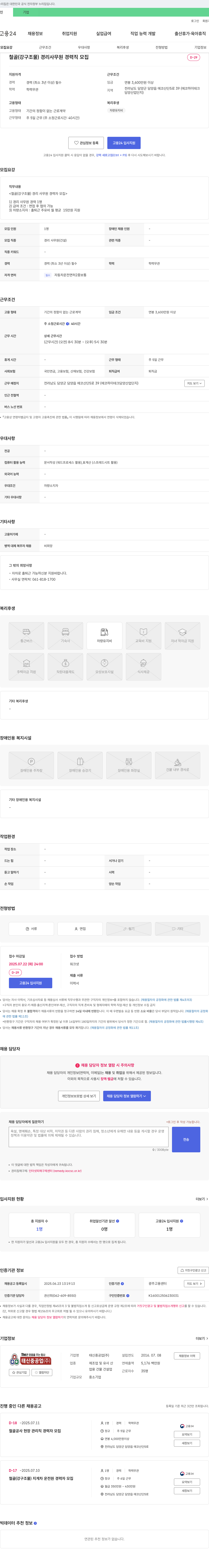
Task: Open the 취업지원 menu
Action: [69, 33]
